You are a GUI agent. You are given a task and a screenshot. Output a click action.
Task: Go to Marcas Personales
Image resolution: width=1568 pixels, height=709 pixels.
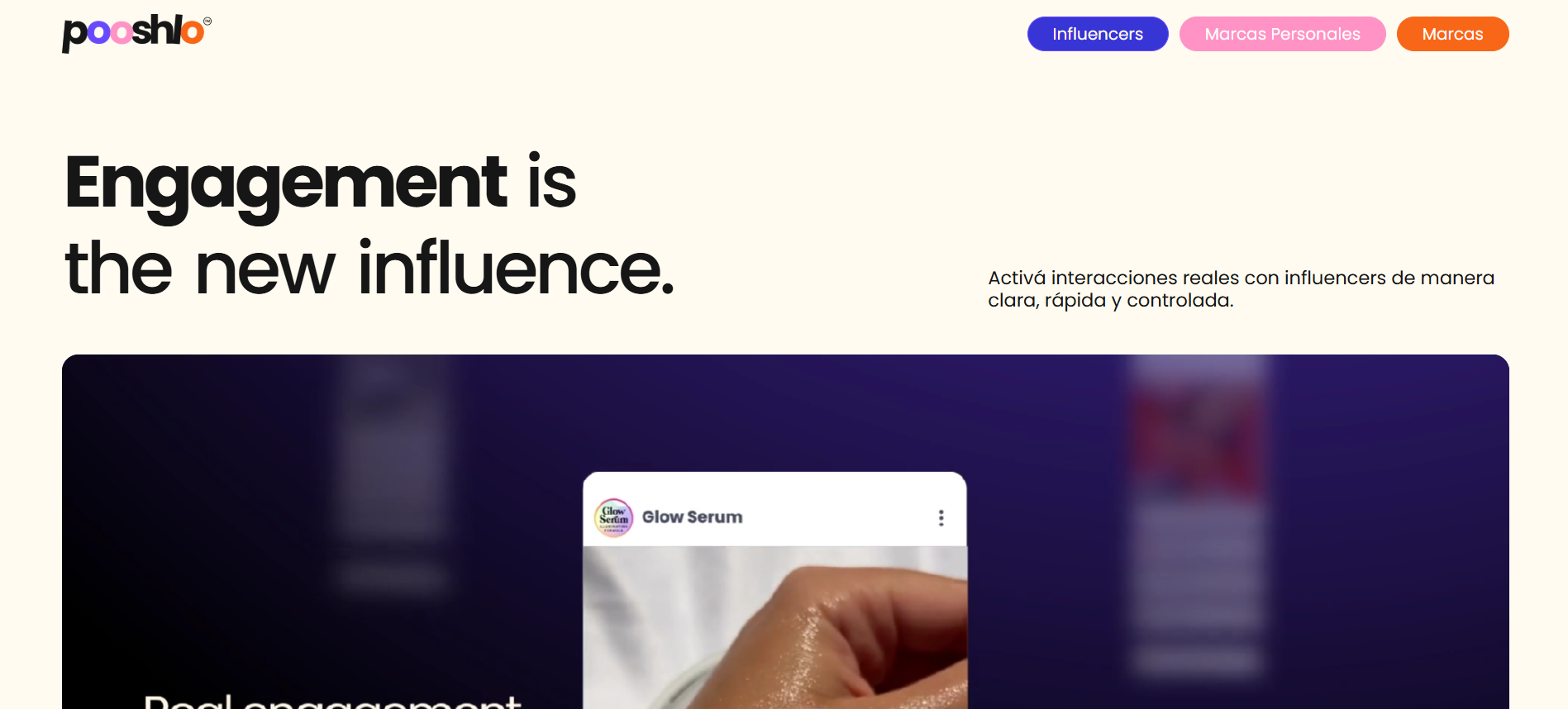[x=1282, y=34]
